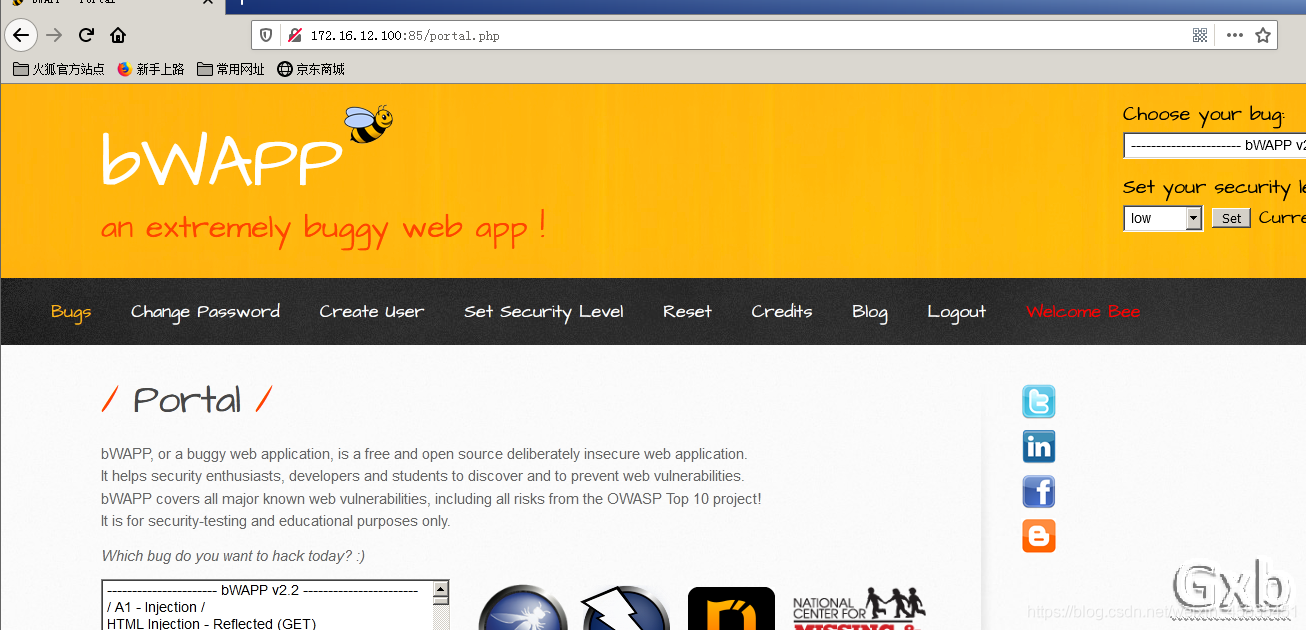Open the security level dropdown showing low
Screen dimensions: 1306x630
click(1163, 218)
